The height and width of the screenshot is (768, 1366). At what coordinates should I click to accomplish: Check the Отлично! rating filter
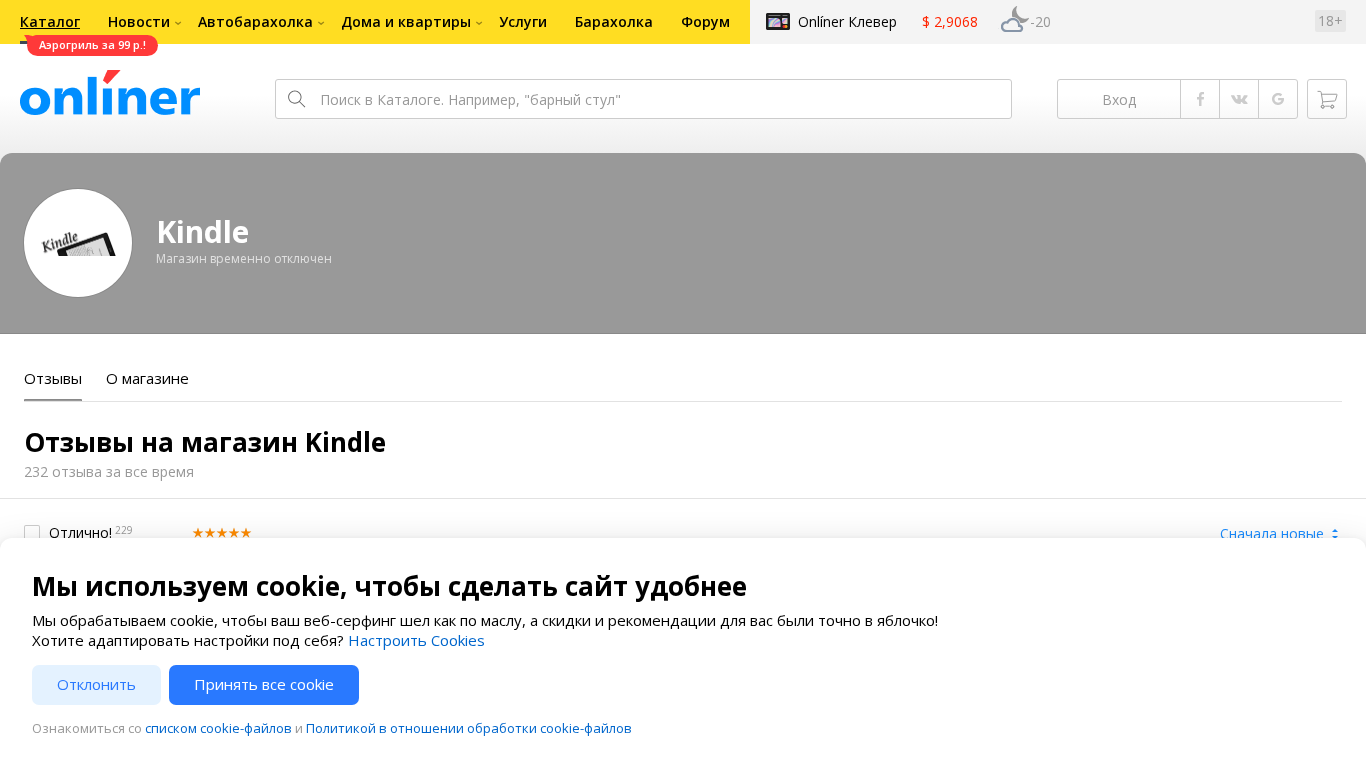click(32, 532)
